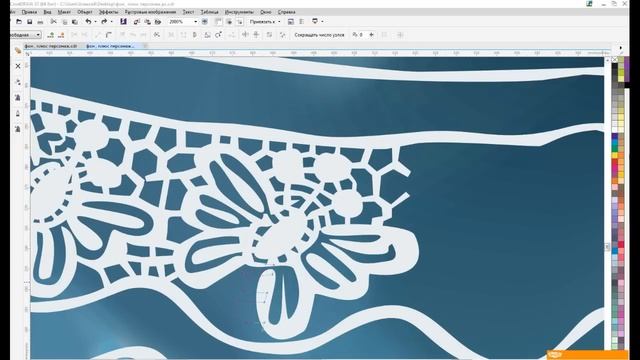Open the color palette flyout arrow

click(x=621, y=48)
